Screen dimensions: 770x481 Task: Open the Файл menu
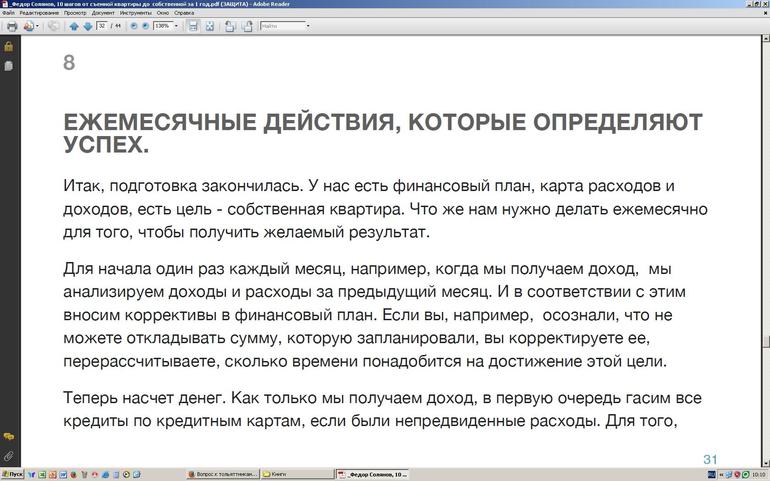click(8, 12)
